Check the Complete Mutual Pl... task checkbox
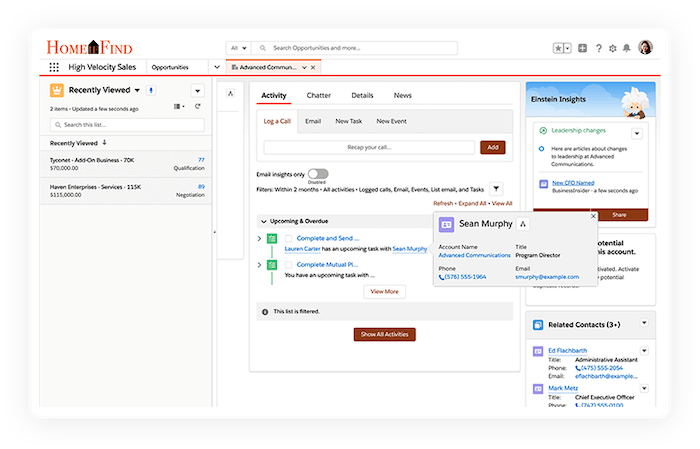Viewport: 700px width, 449px height. click(288, 264)
